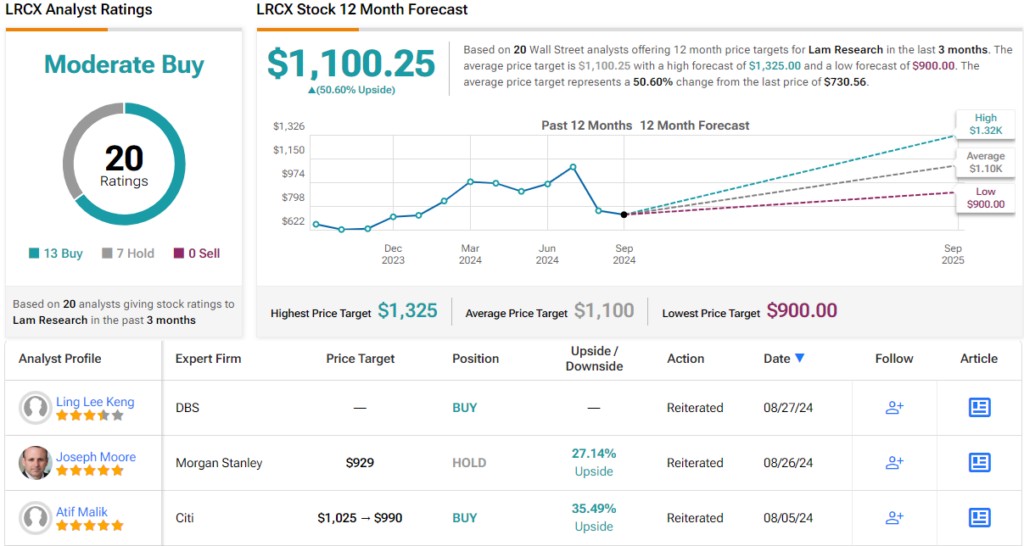The width and height of the screenshot is (1024, 546).
Task: Click the gray Hold legend swatch
Action: 107,254
